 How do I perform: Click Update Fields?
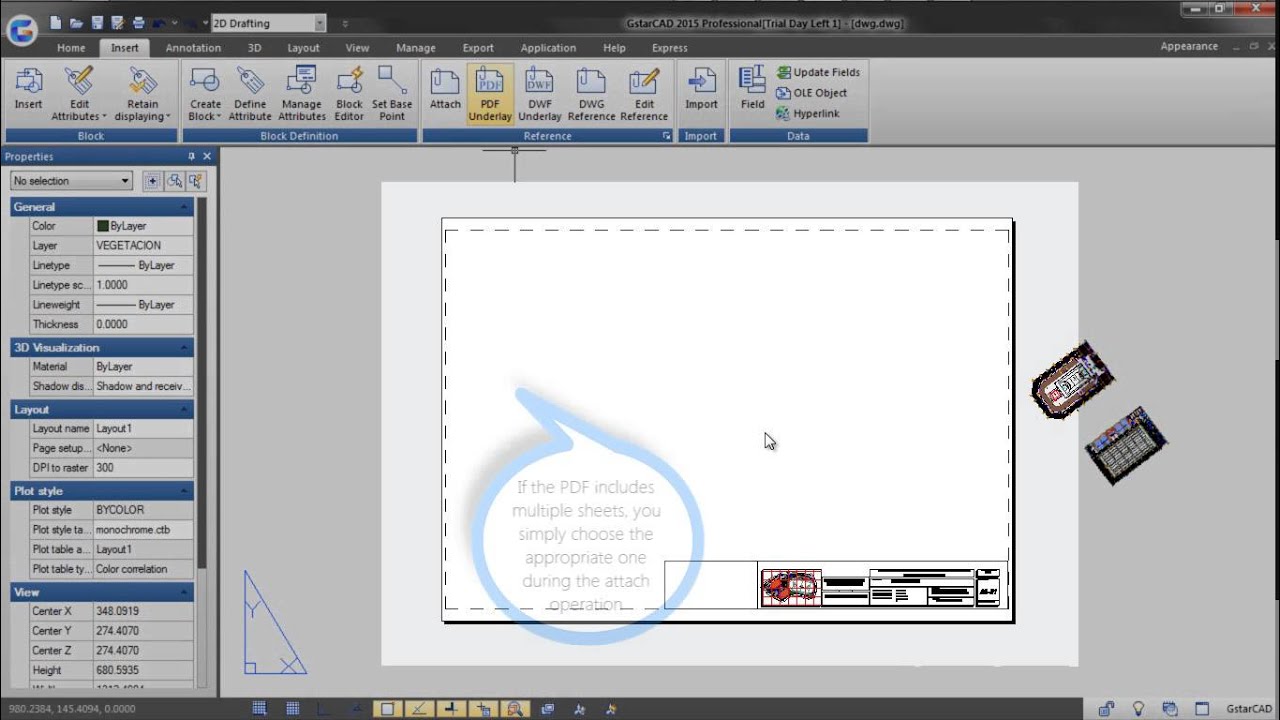818,72
